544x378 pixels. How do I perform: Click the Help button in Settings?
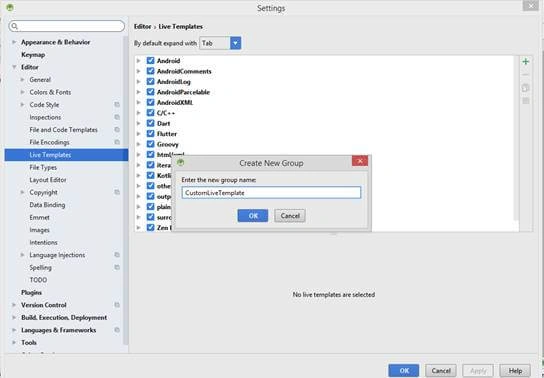pos(515,371)
